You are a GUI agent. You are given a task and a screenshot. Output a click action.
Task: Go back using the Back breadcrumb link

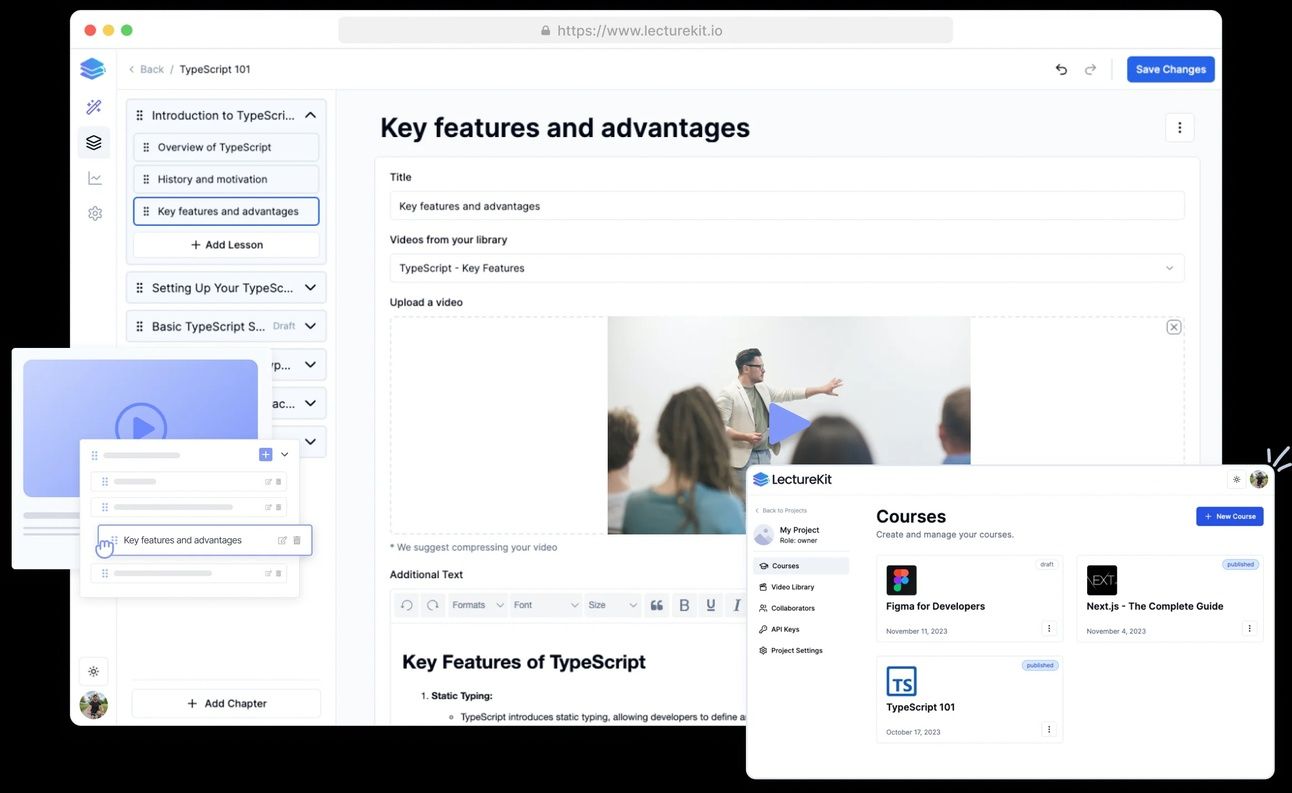[x=146, y=69]
